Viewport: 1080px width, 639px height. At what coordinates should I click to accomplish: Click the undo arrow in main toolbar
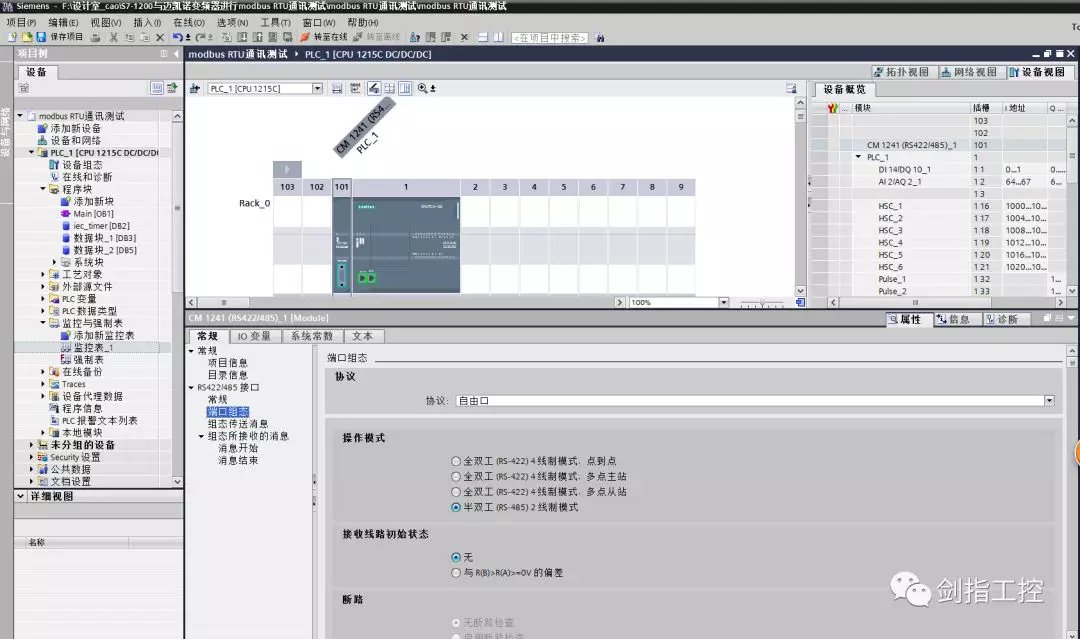(177, 37)
